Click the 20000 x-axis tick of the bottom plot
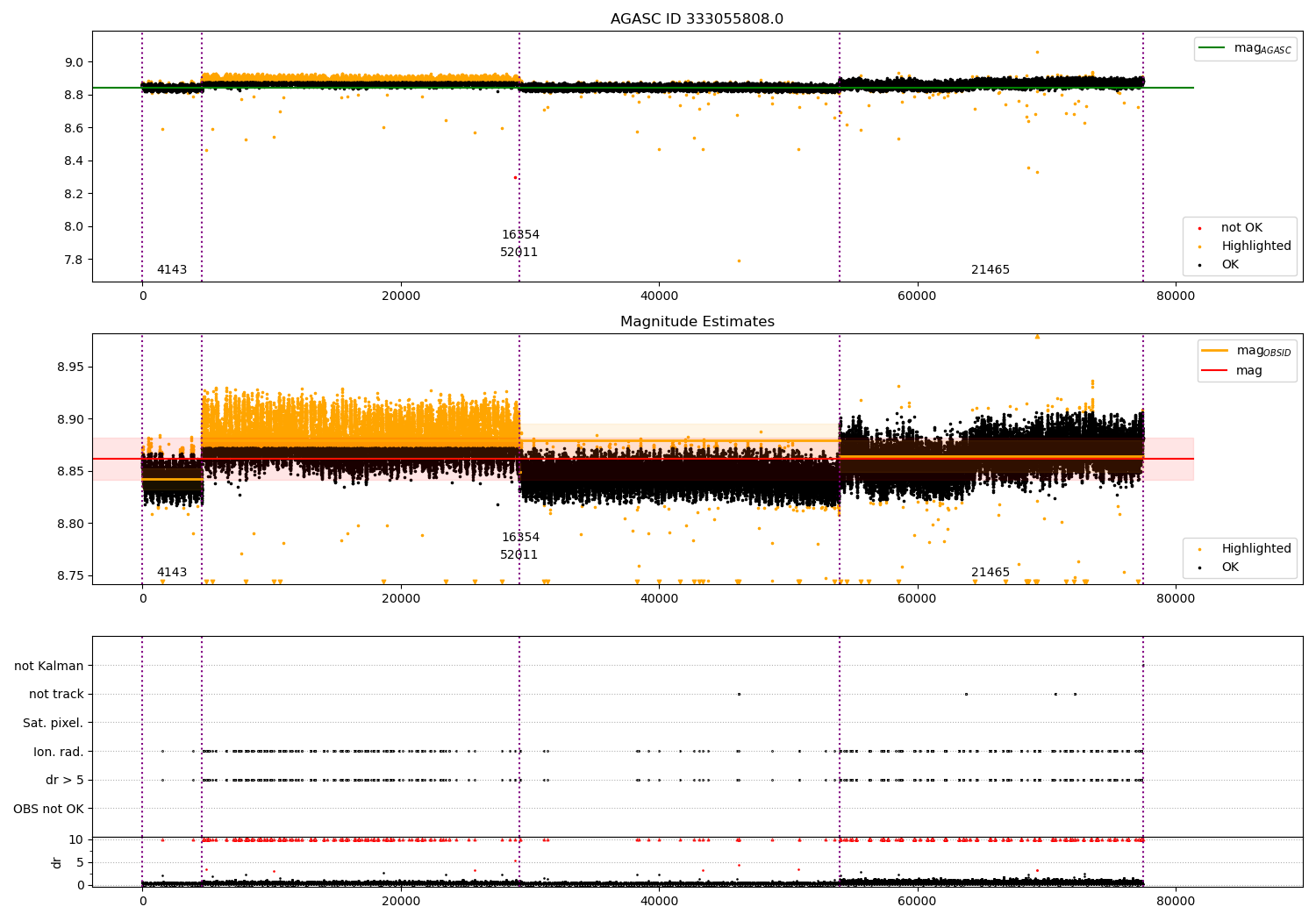The image size is (1316, 921). coord(401,901)
